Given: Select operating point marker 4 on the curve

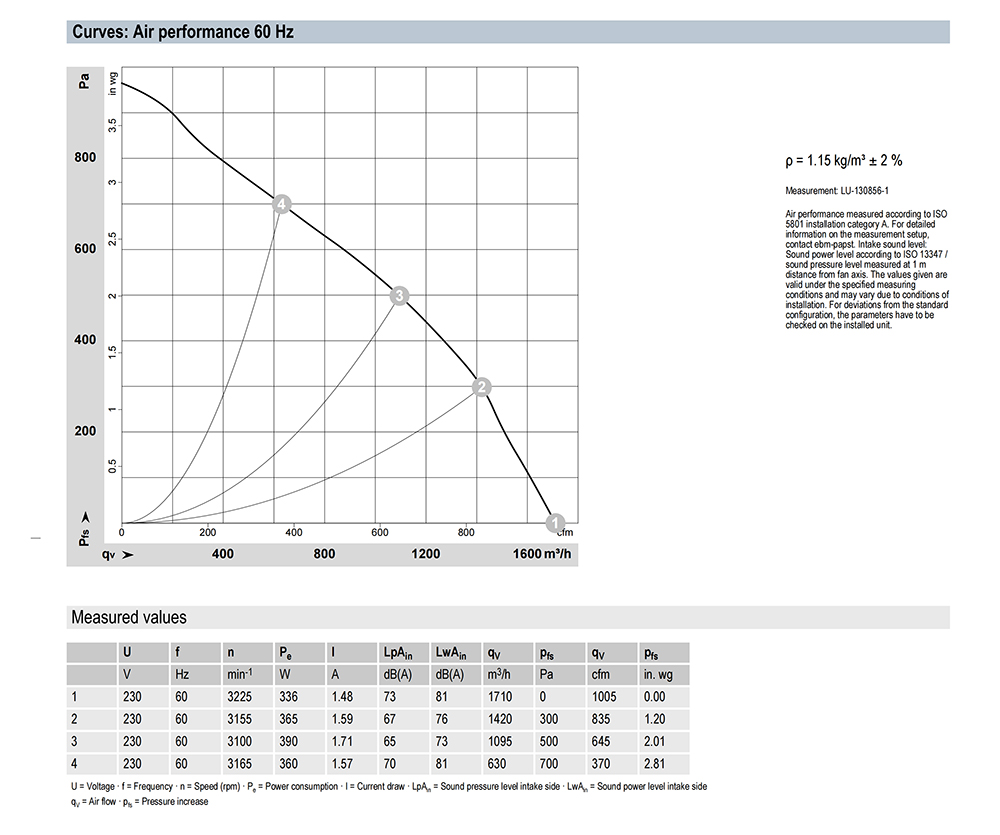Looking at the screenshot, I should coord(283,204).
